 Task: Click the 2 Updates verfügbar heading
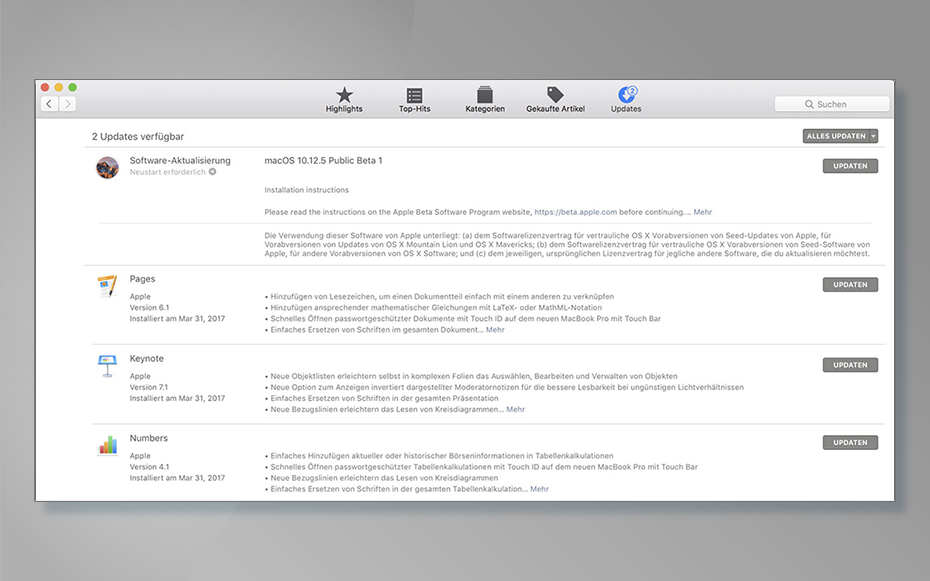138,136
